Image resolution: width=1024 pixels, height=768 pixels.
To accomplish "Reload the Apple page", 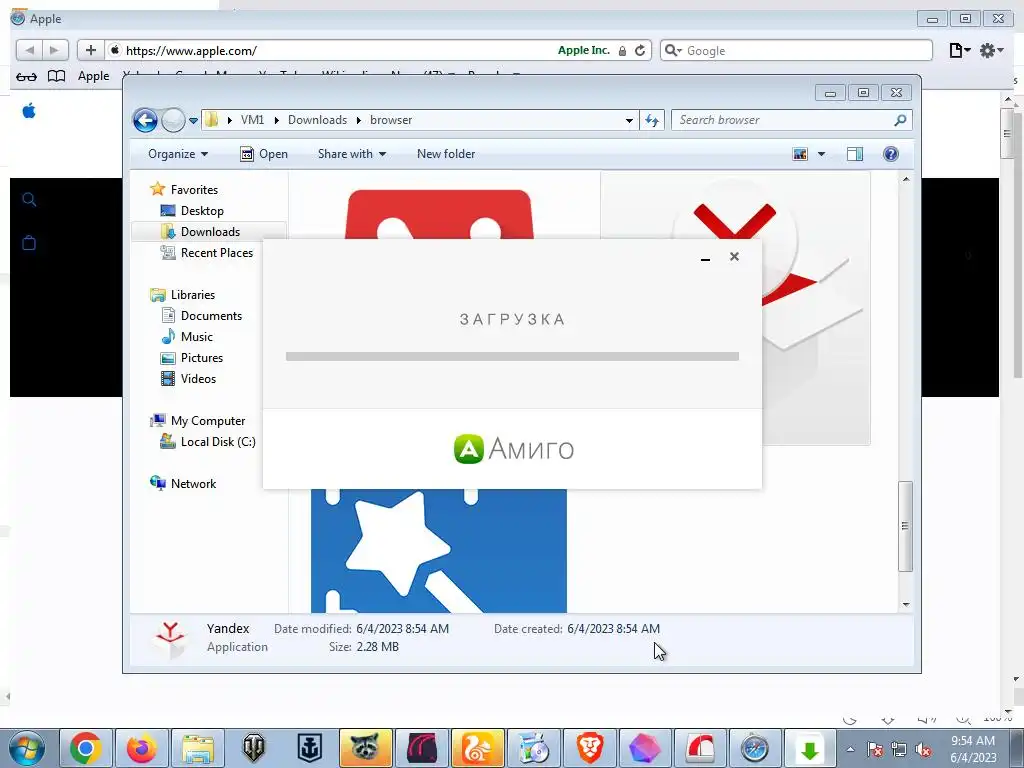I will pyautogui.click(x=640, y=50).
